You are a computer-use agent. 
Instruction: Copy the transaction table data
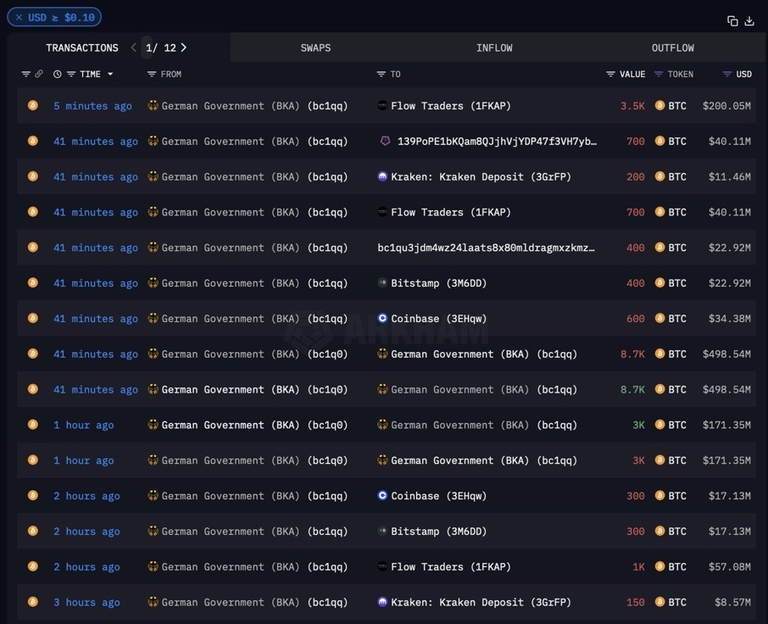click(732, 21)
